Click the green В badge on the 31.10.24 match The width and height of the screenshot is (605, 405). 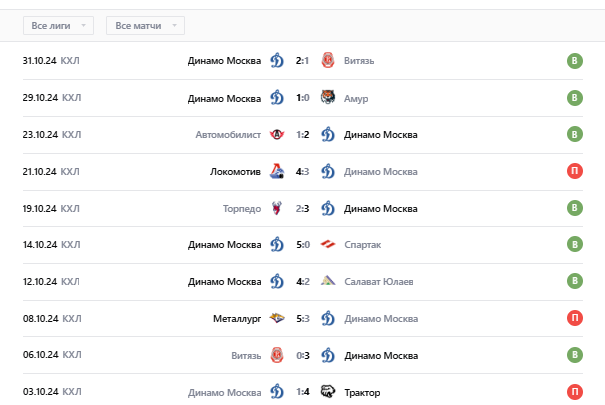[574, 61]
